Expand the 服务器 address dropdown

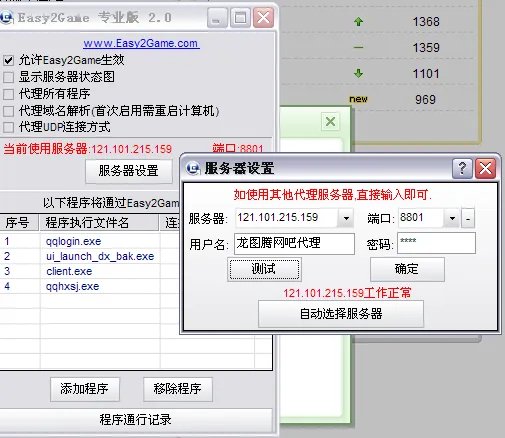tap(346, 218)
